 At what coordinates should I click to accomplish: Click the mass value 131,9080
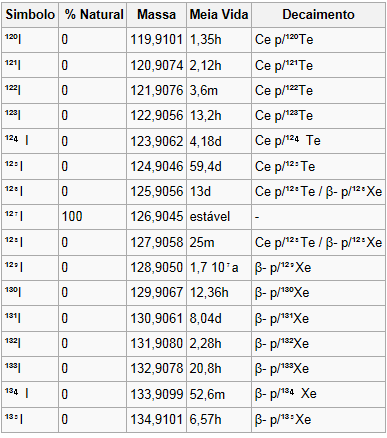157,344
